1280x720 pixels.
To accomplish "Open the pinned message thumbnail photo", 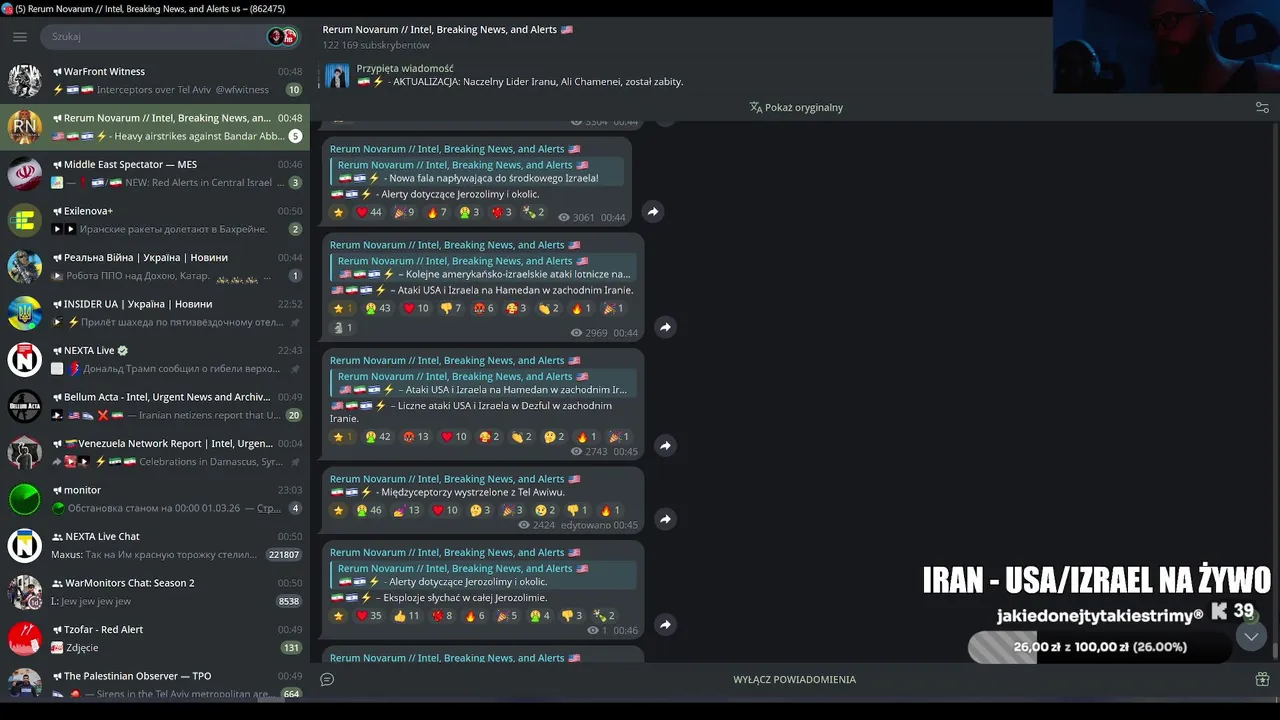I will tap(337, 75).
